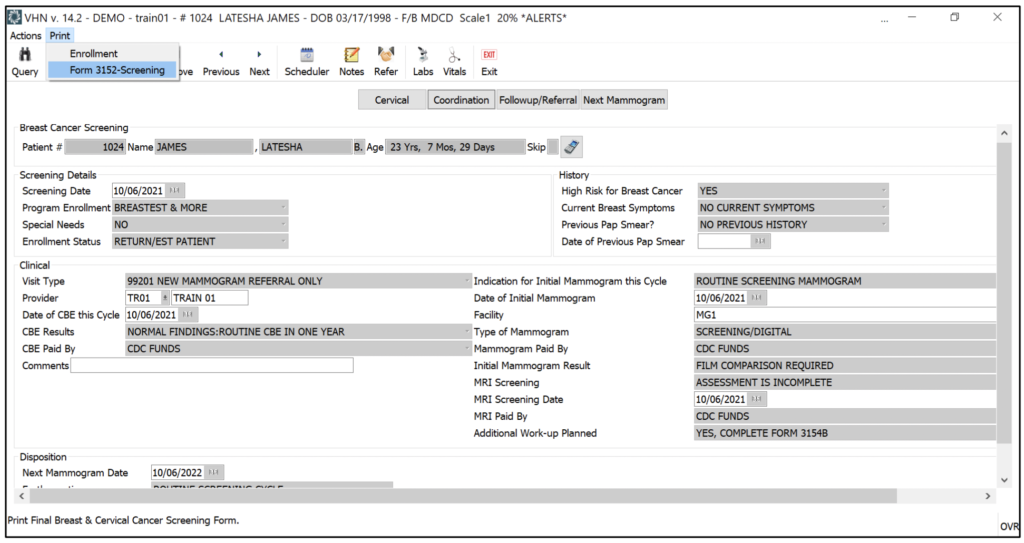Click into the Comments input field

[x=212, y=365]
